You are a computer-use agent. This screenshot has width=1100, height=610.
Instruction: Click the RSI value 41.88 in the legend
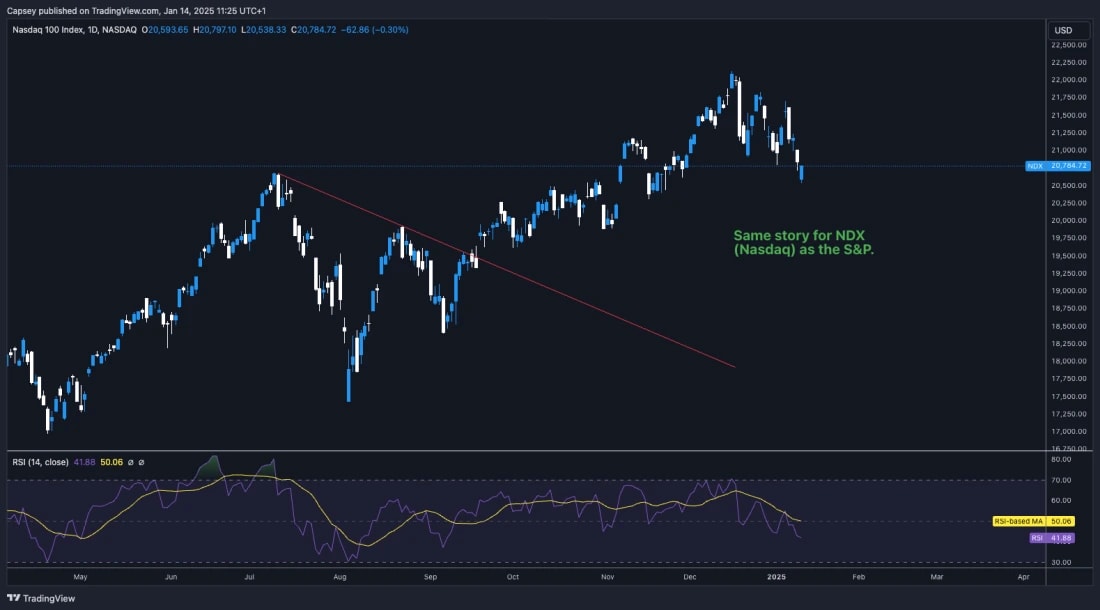pyautogui.click(x=84, y=462)
